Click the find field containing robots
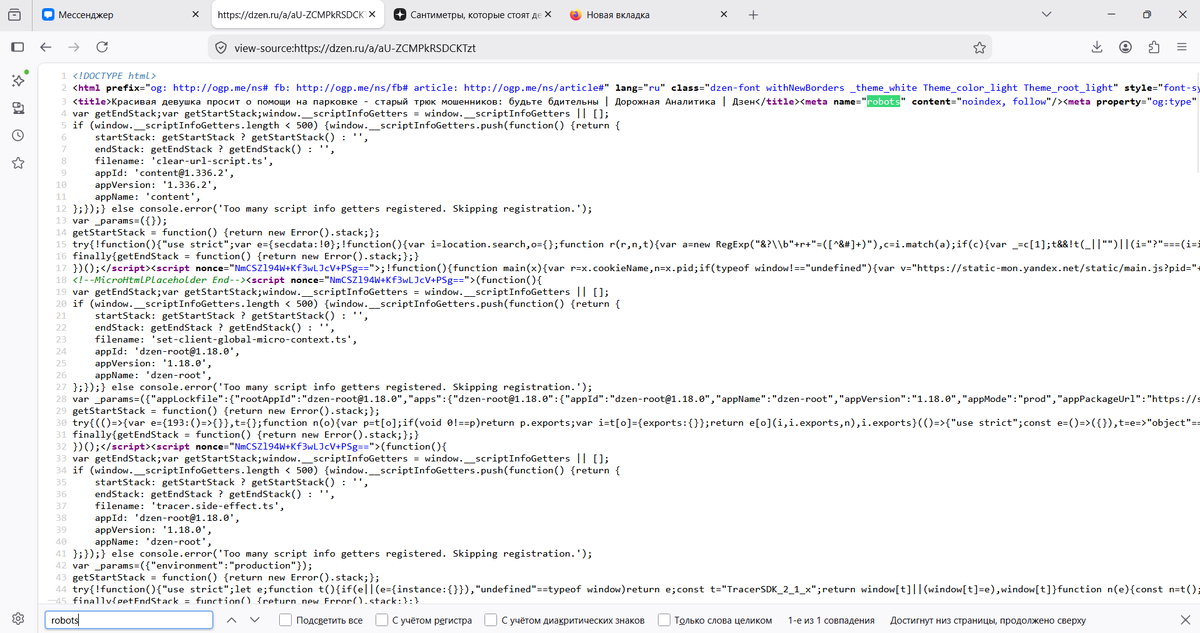 pyautogui.click(x=128, y=620)
